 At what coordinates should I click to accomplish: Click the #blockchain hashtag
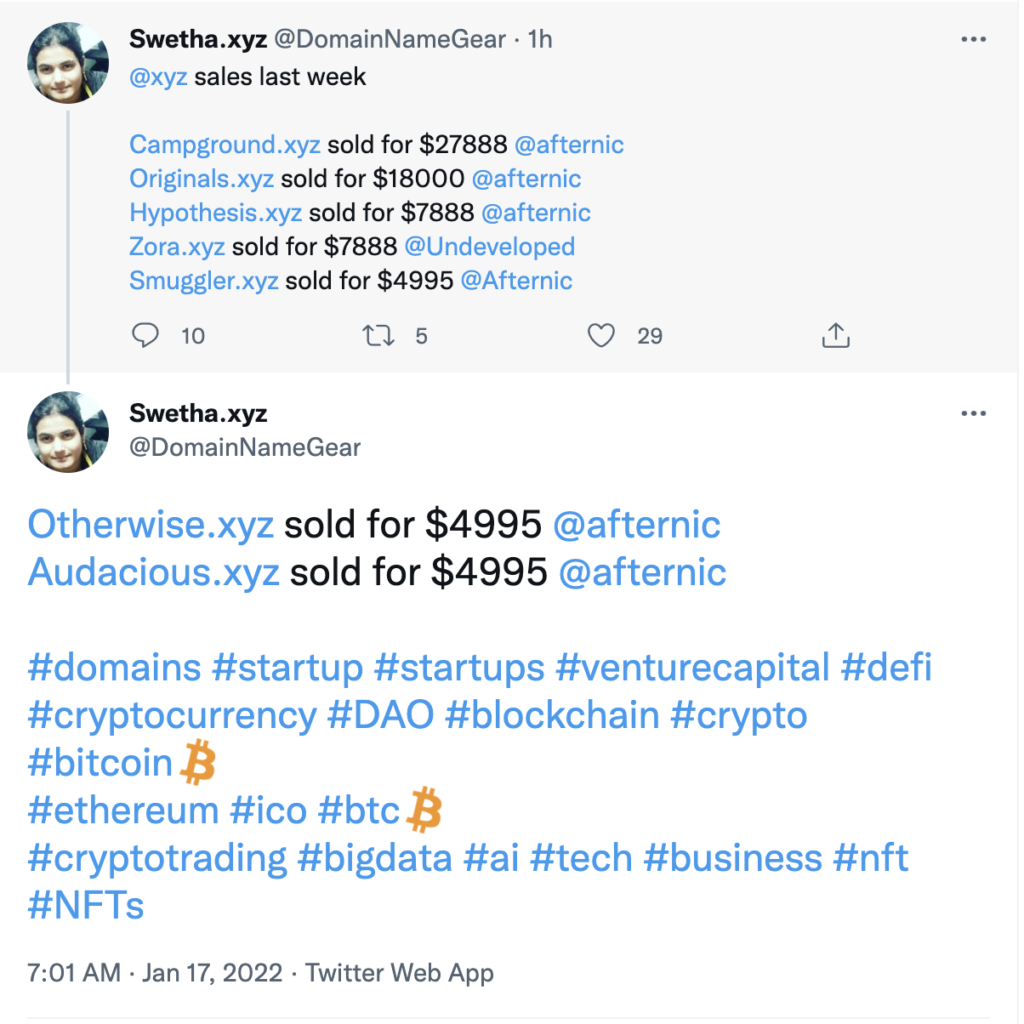point(553,716)
